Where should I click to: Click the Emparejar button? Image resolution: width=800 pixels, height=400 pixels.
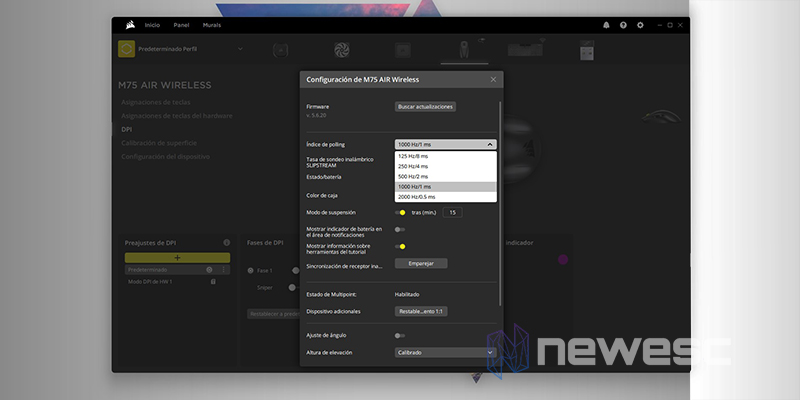pyautogui.click(x=421, y=263)
